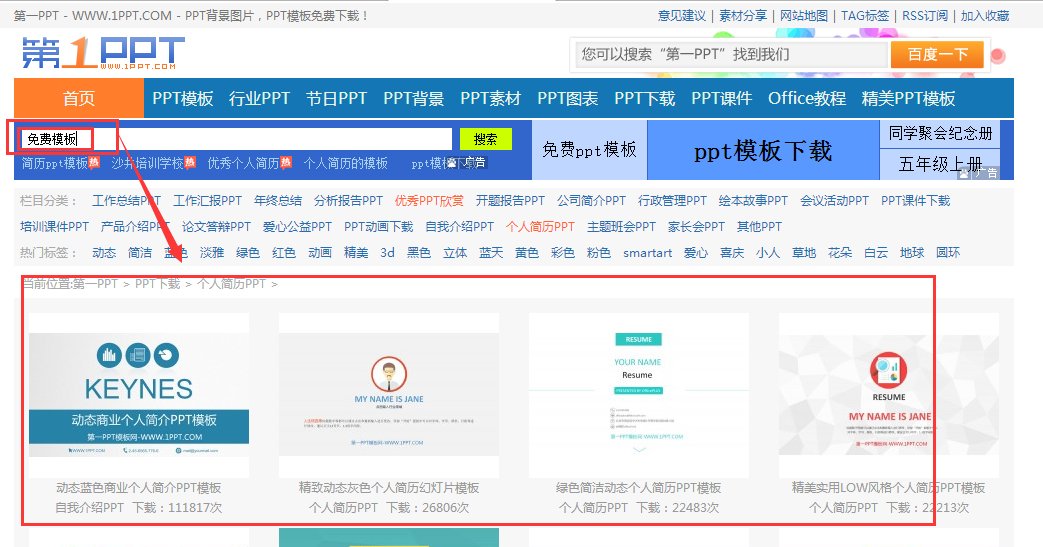This screenshot has width=1043, height=547.
Task: Click the 简历ppt模板 hot search link
Action: [55, 163]
